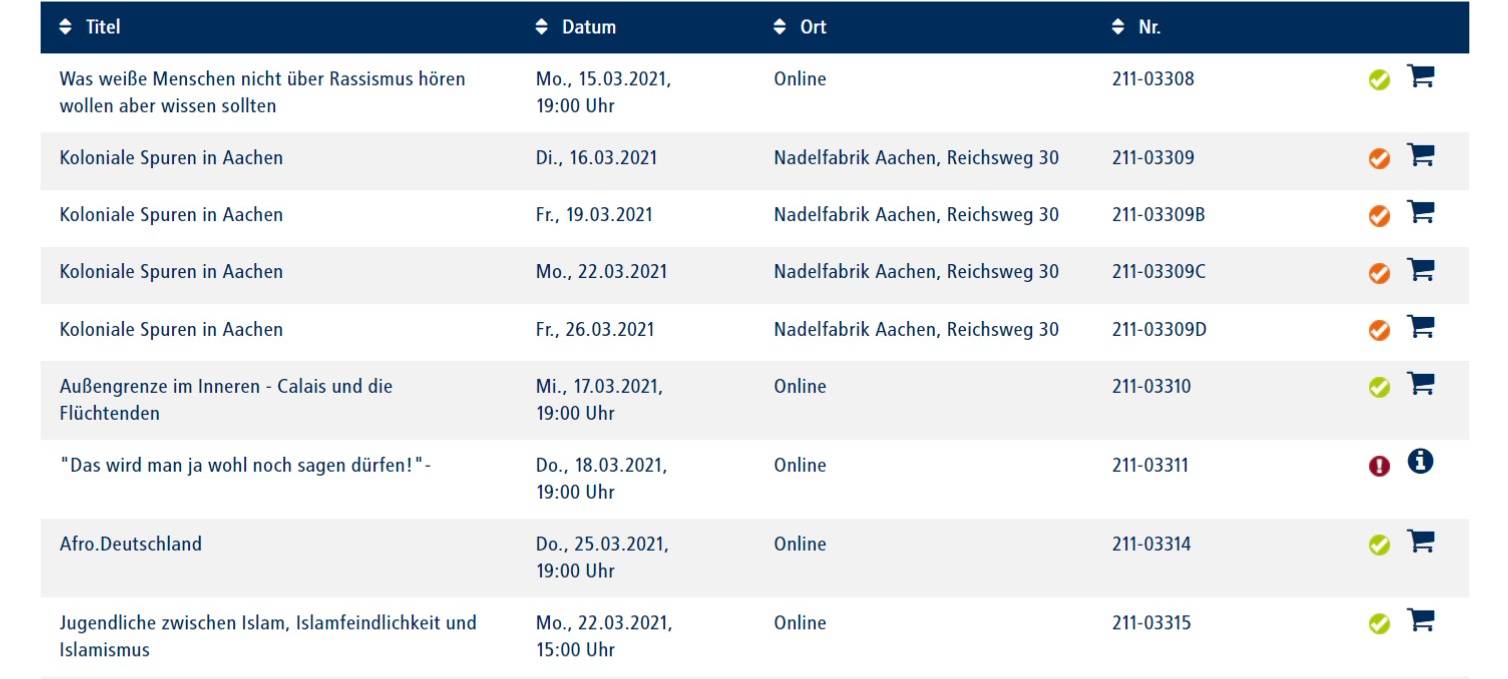Click course number 211-03314
Screen dimensions: 1508x679
click(x=1151, y=544)
